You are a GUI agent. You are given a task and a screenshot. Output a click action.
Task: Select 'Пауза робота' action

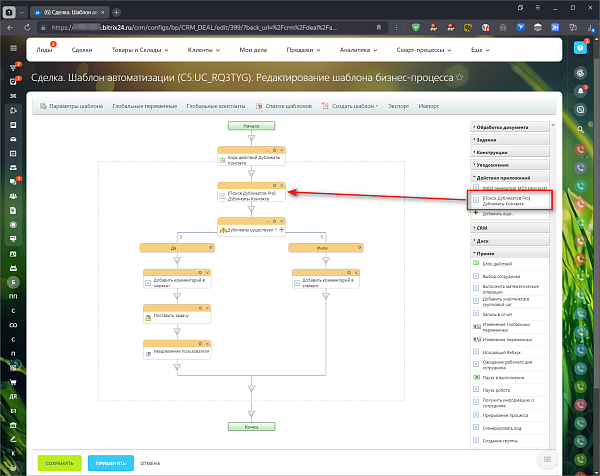(x=496, y=390)
